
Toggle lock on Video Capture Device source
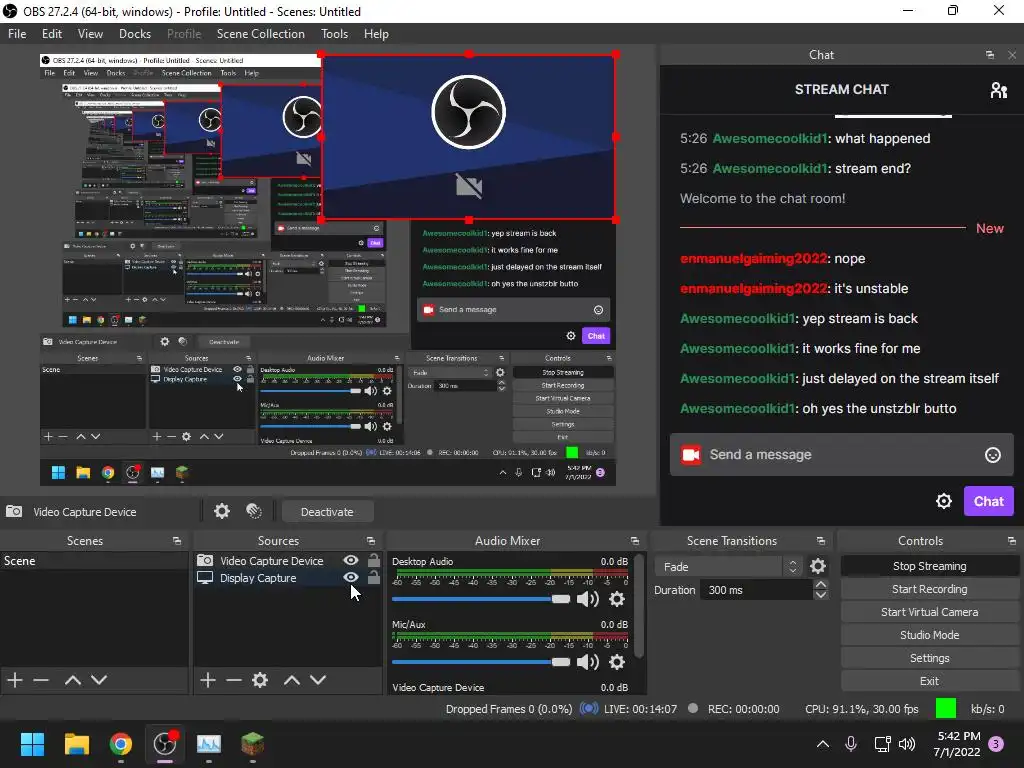374,560
